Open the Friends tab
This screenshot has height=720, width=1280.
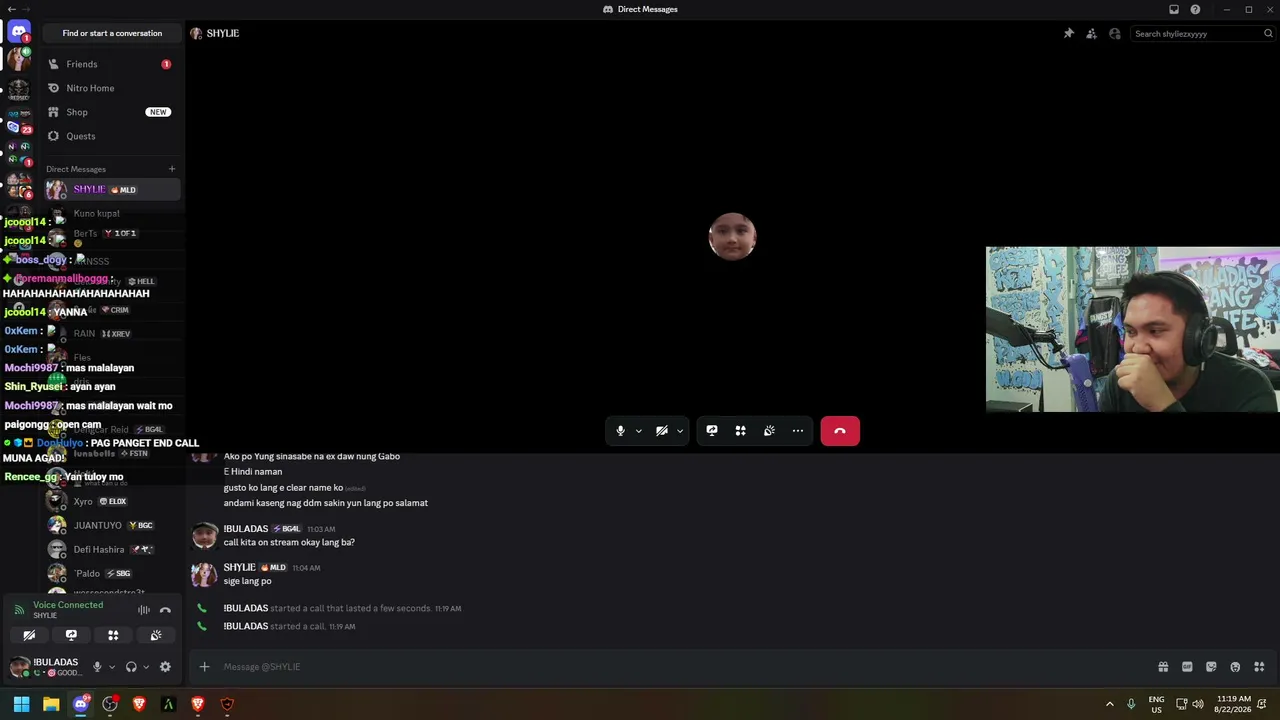(112, 64)
